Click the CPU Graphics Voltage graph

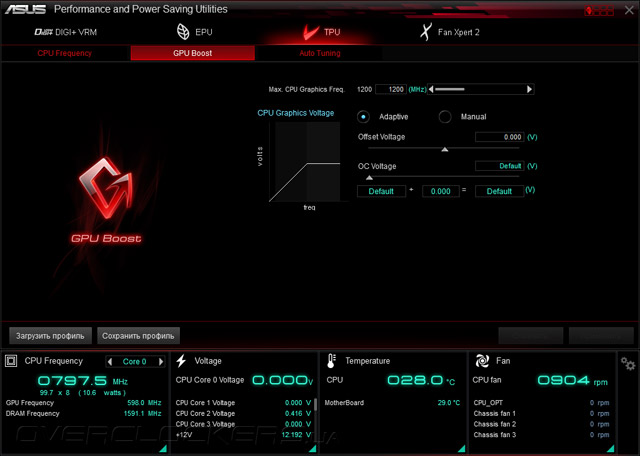coord(305,162)
